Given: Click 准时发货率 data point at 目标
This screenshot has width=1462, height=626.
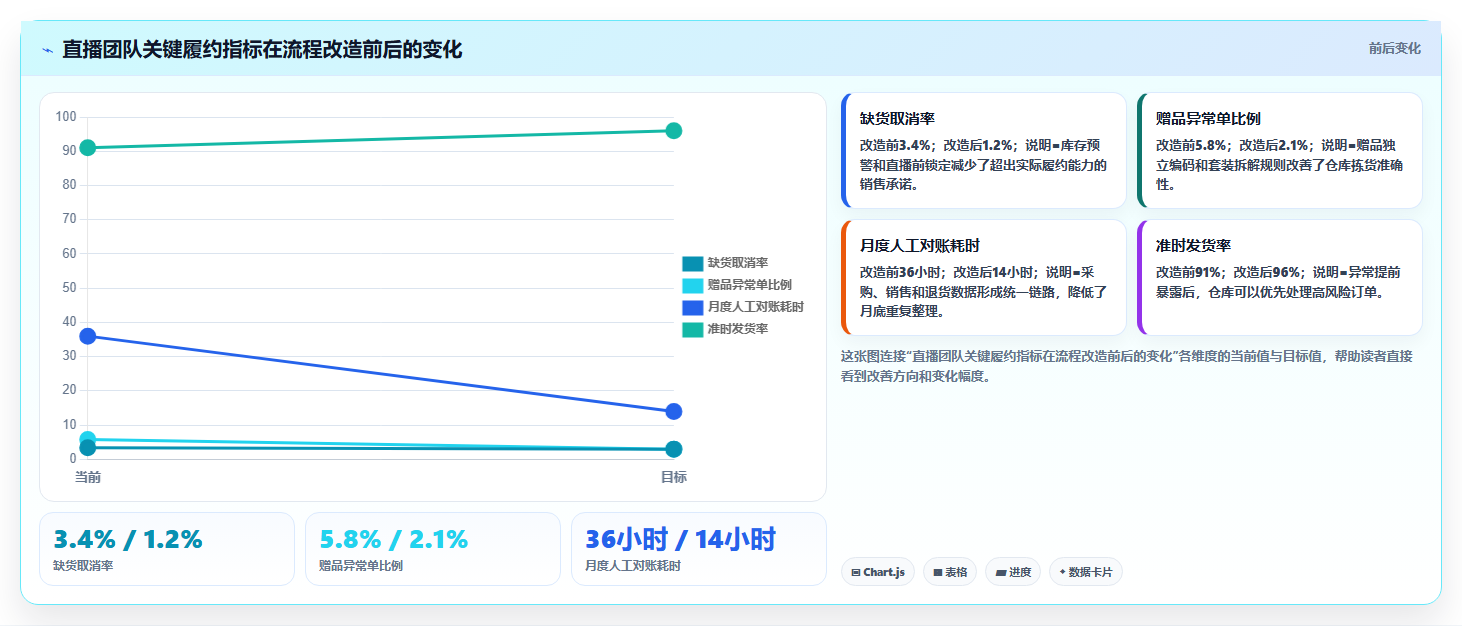Looking at the screenshot, I should (674, 131).
